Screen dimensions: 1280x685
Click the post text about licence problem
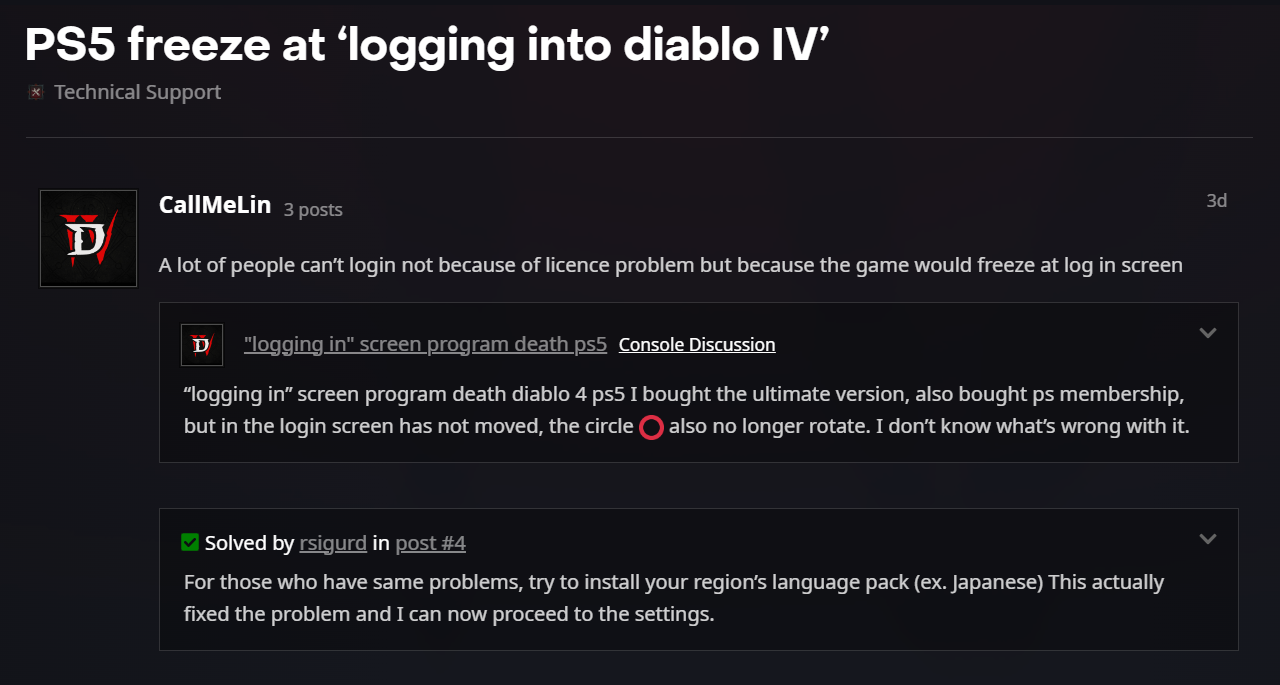(670, 266)
